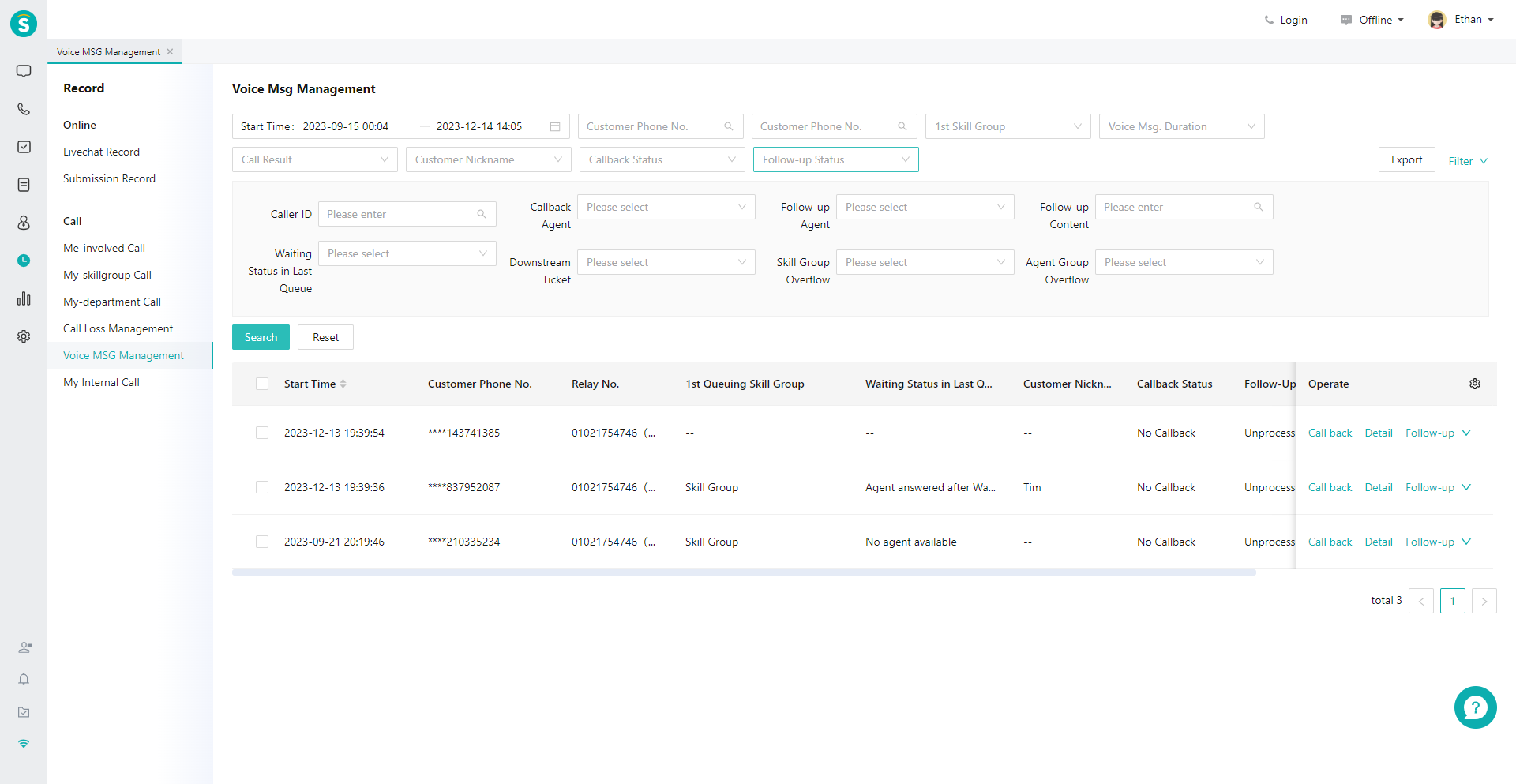This screenshot has height=784, width=1516.
Task: Open the 1st Skill Group dropdown
Action: (1008, 126)
